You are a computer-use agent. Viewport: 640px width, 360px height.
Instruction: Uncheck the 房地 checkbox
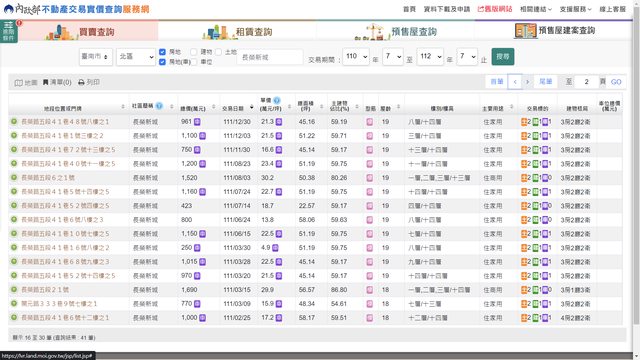tap(162, 52)
